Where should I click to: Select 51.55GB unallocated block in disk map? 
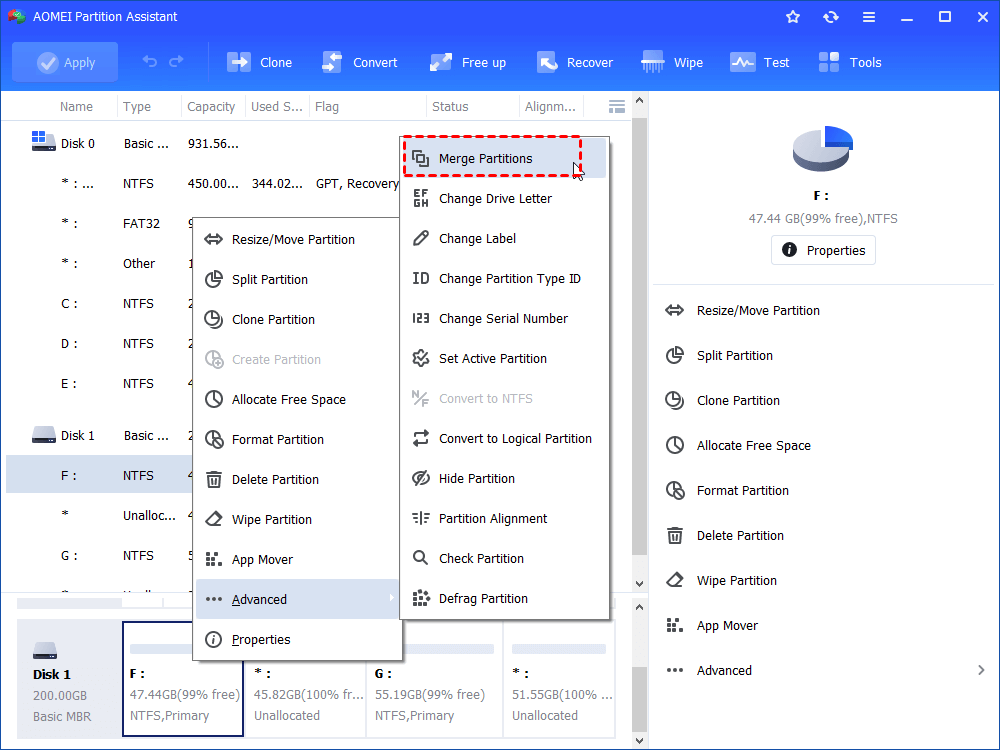[559, 679]
